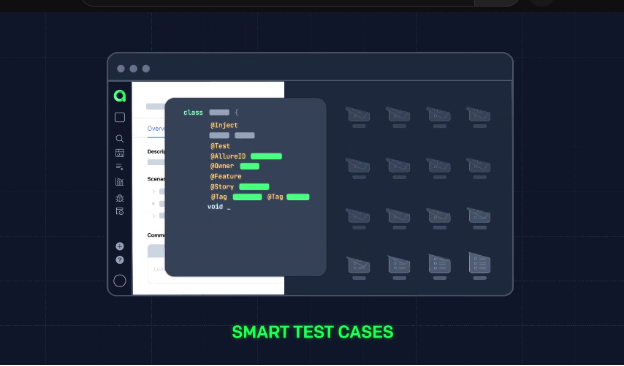
Task: Click the green Allure logo in sidebar
Action: [x=120, y=96]
